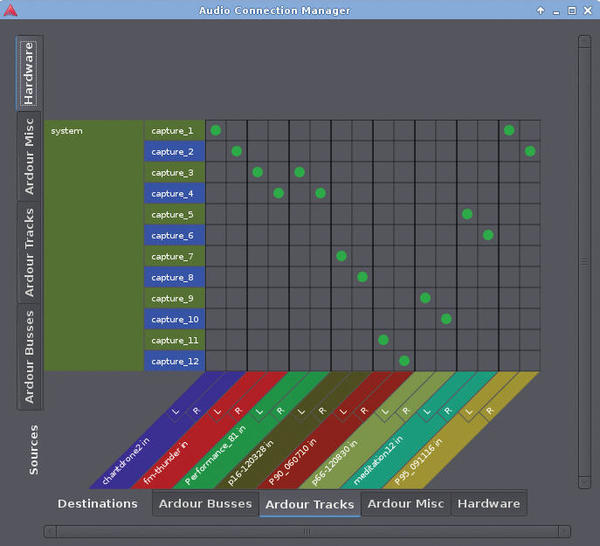Minimize the Audio Connection Manager window

pyautogui.click(x=556, y=11)
